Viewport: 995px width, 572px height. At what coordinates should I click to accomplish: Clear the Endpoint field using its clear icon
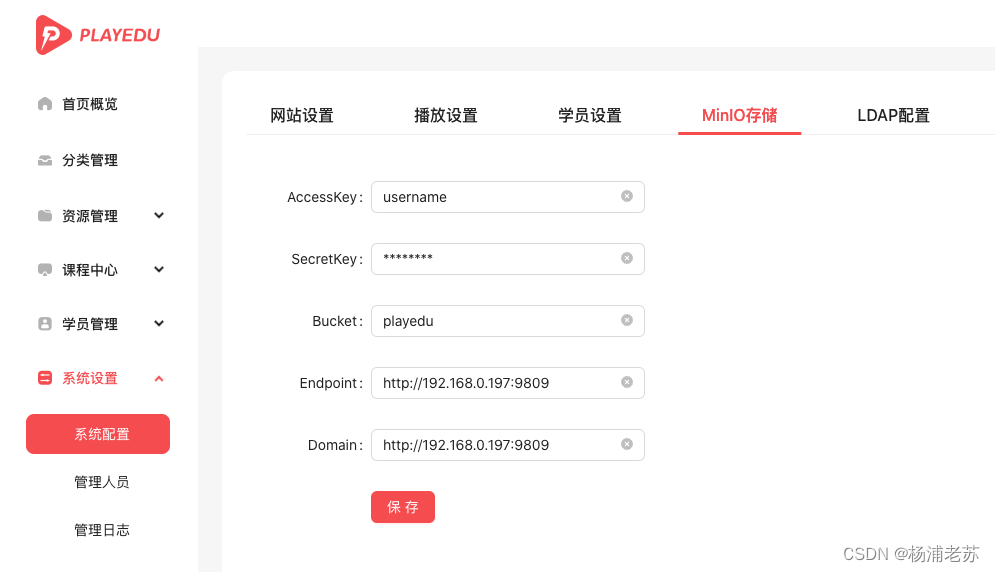click(x=627, y=383)
